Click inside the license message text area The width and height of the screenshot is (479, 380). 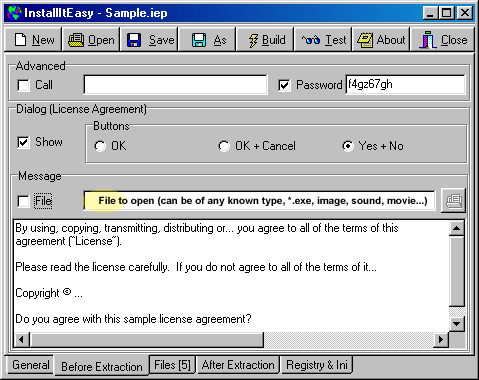(x=231, y=276)
